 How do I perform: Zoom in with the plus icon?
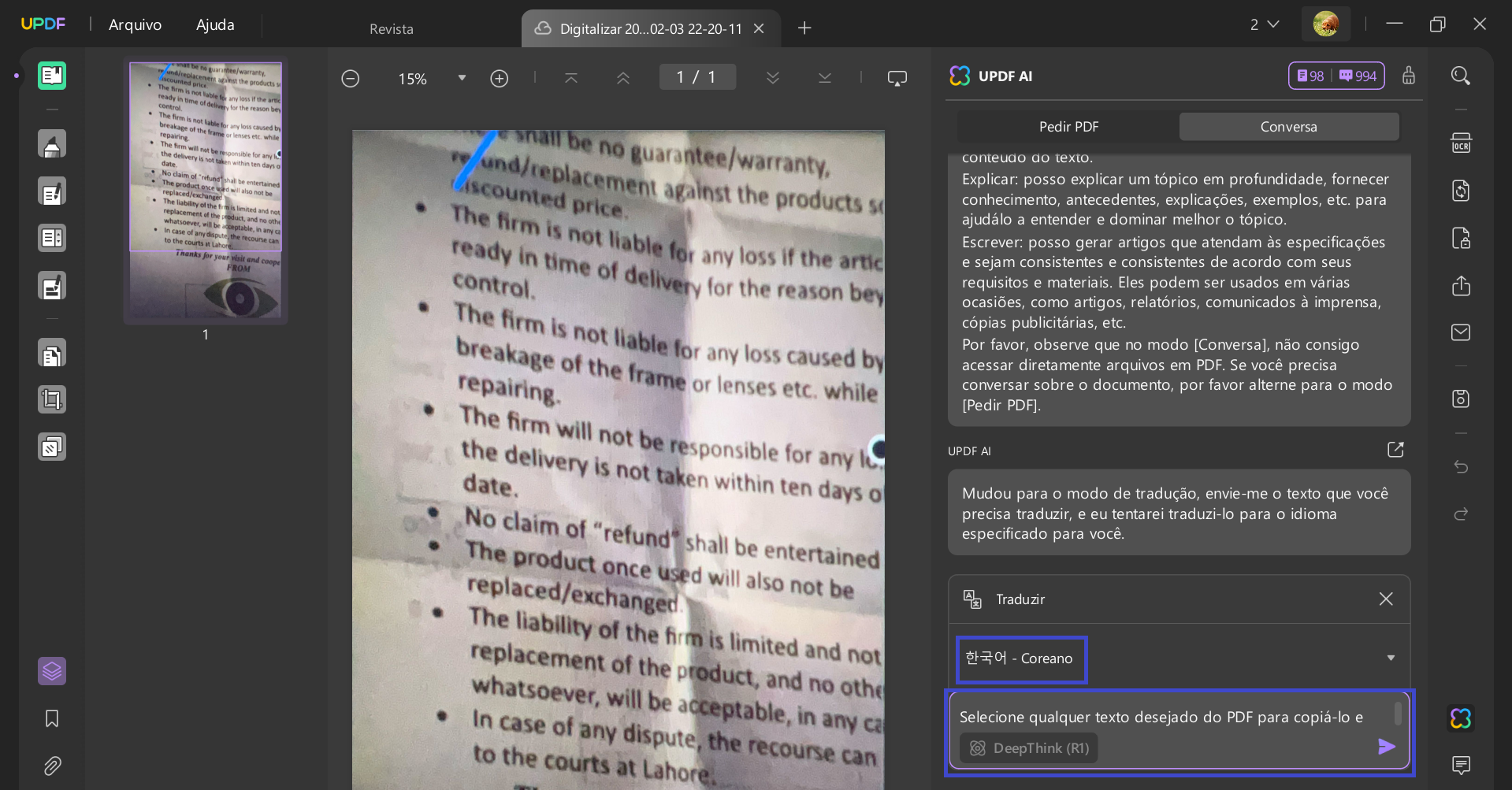click(x=500, y=79)
